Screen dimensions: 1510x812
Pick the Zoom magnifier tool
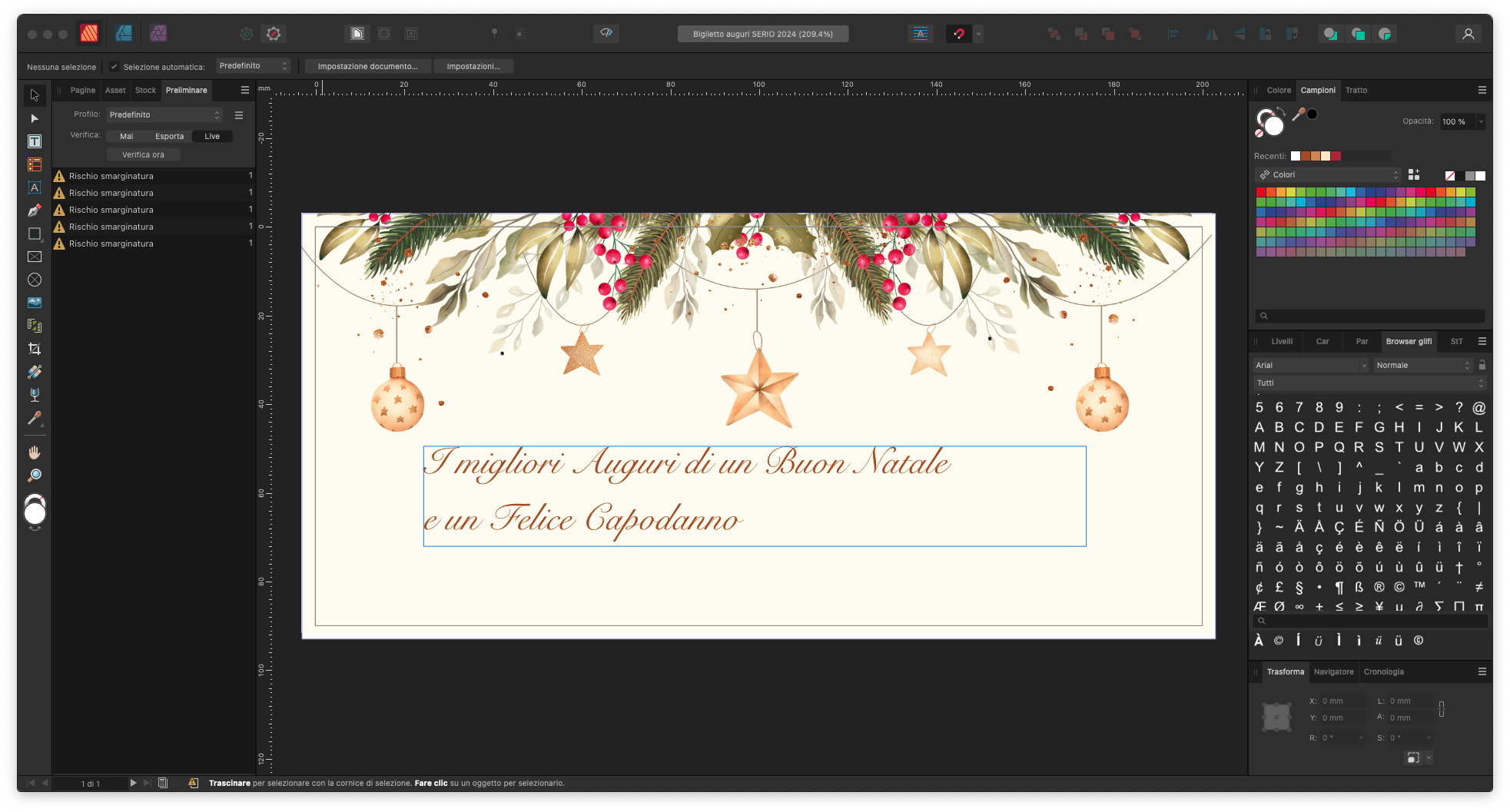point(35,476)
